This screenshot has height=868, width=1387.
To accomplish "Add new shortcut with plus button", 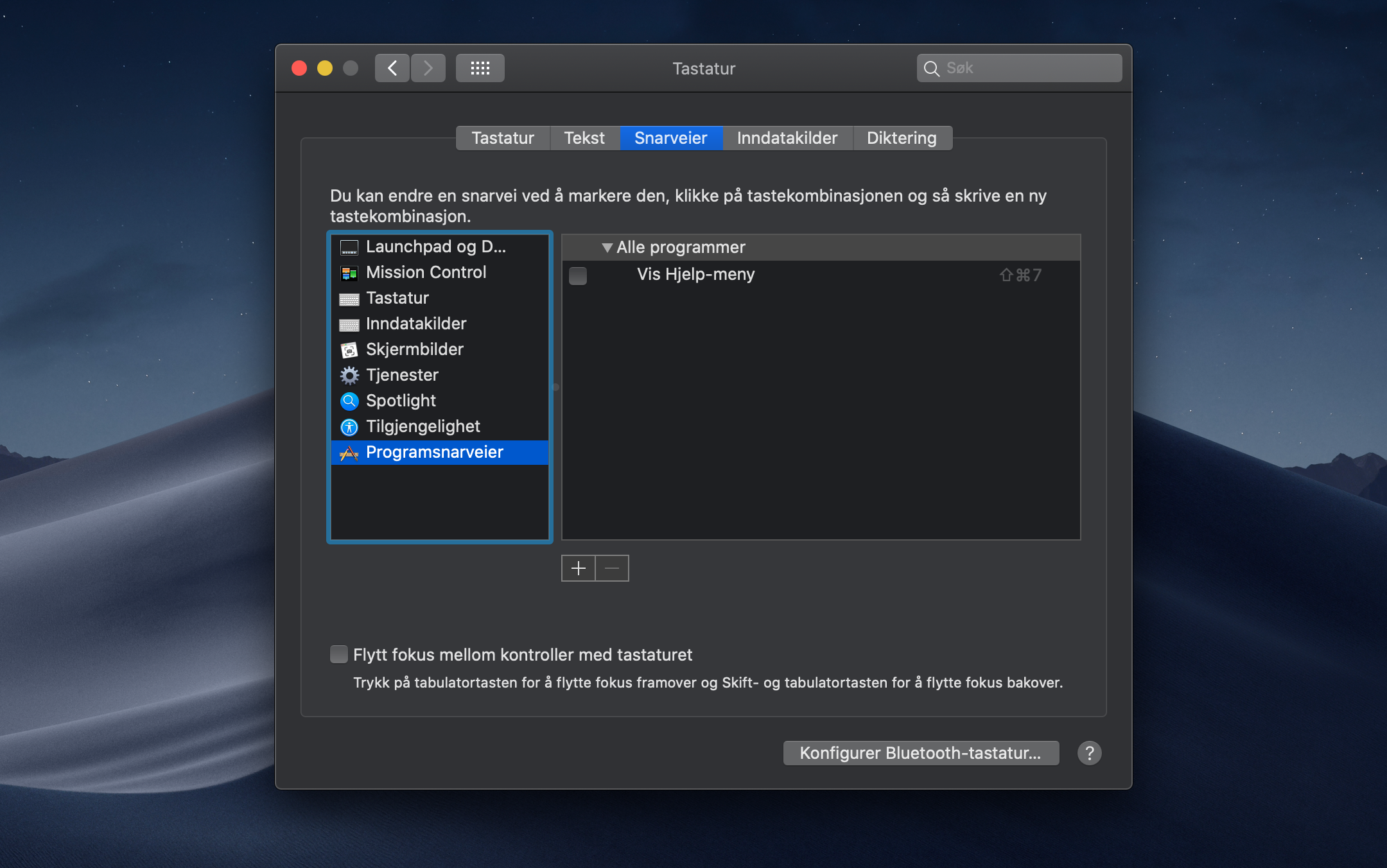I will [578, 568].
